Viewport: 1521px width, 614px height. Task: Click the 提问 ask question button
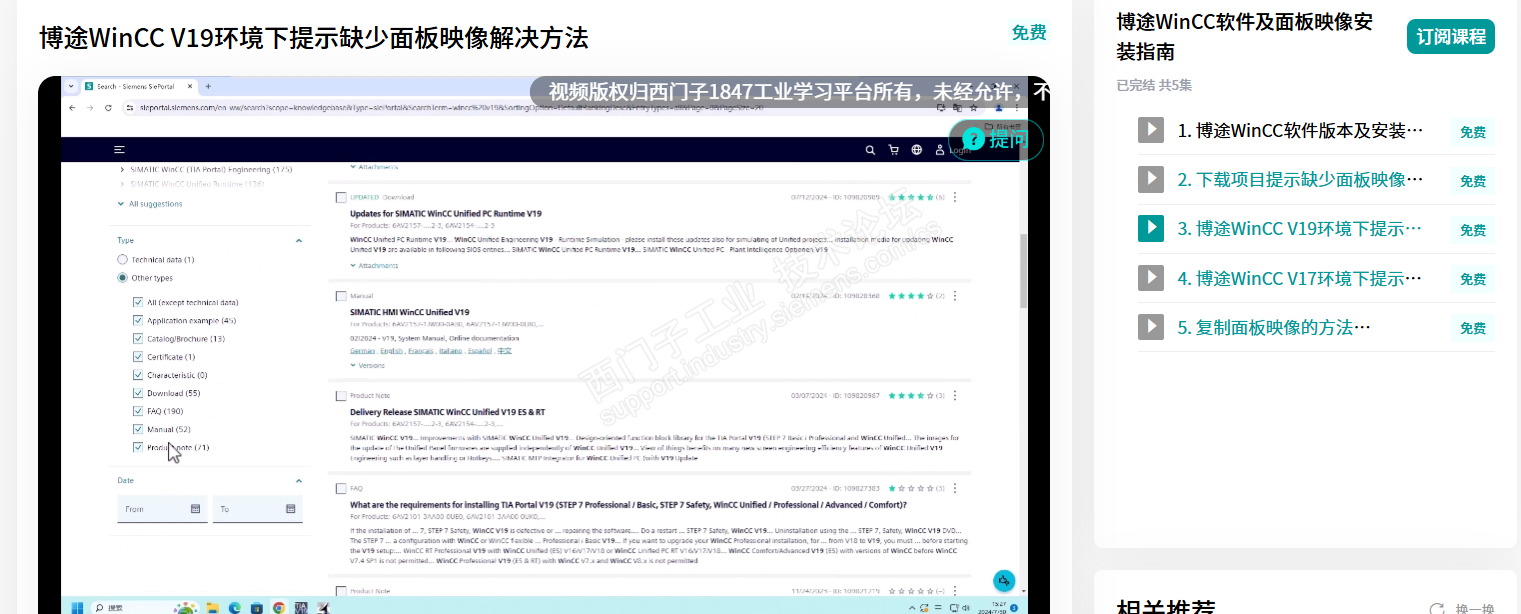click(997, 140)
